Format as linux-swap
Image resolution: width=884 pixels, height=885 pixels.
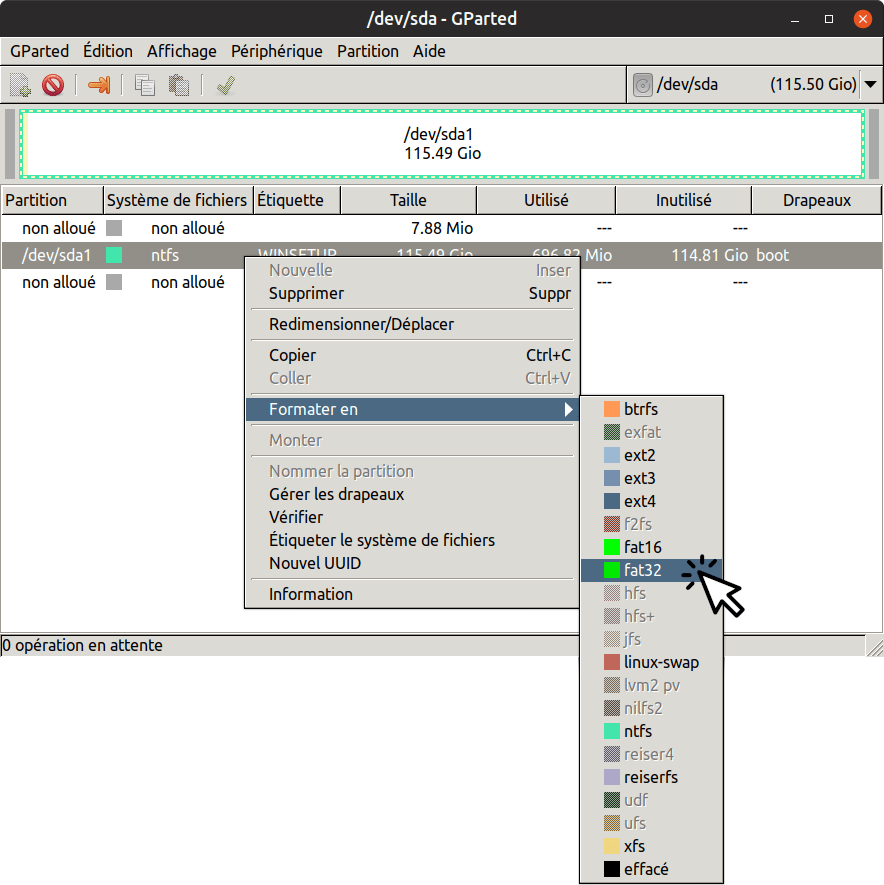click(x=652, y=663)
